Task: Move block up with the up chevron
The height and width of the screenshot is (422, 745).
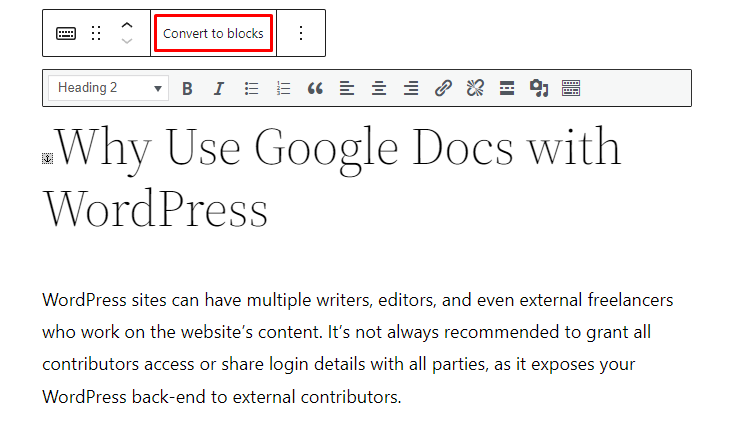Action: (x=127, y=25)
